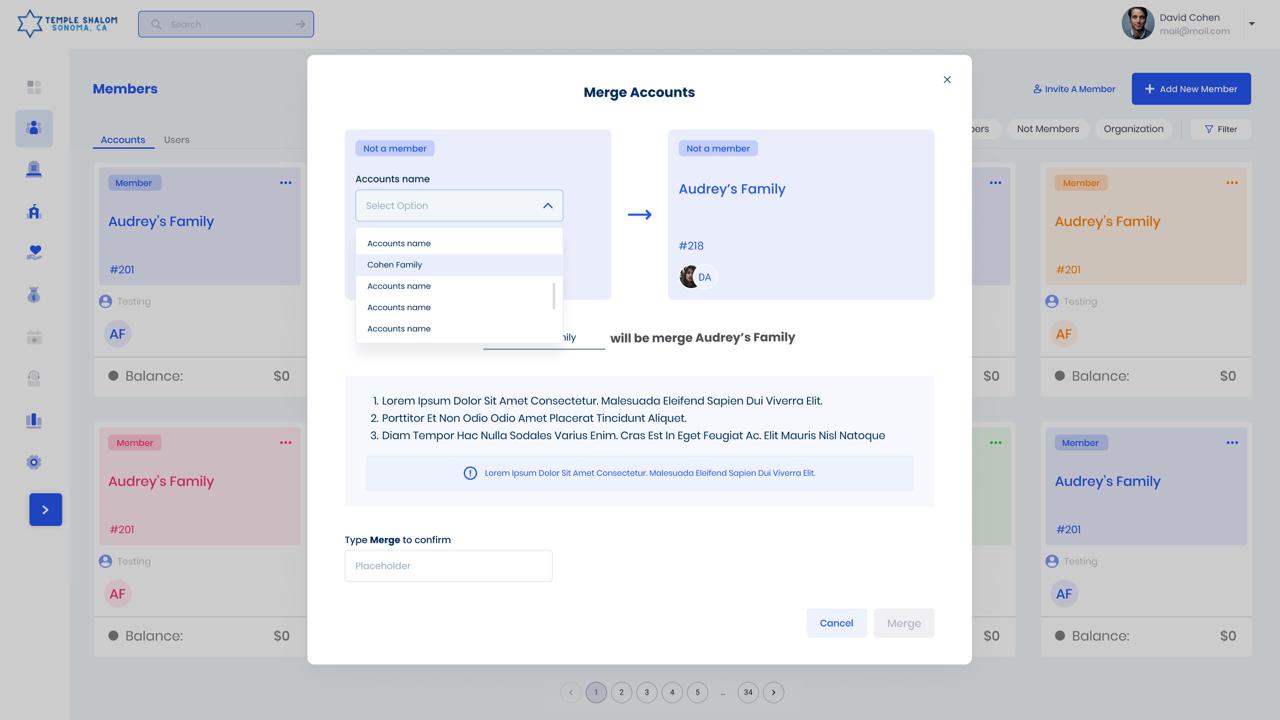
Task: Click the info circle icon in the notice banner
Action: point(470,473)
